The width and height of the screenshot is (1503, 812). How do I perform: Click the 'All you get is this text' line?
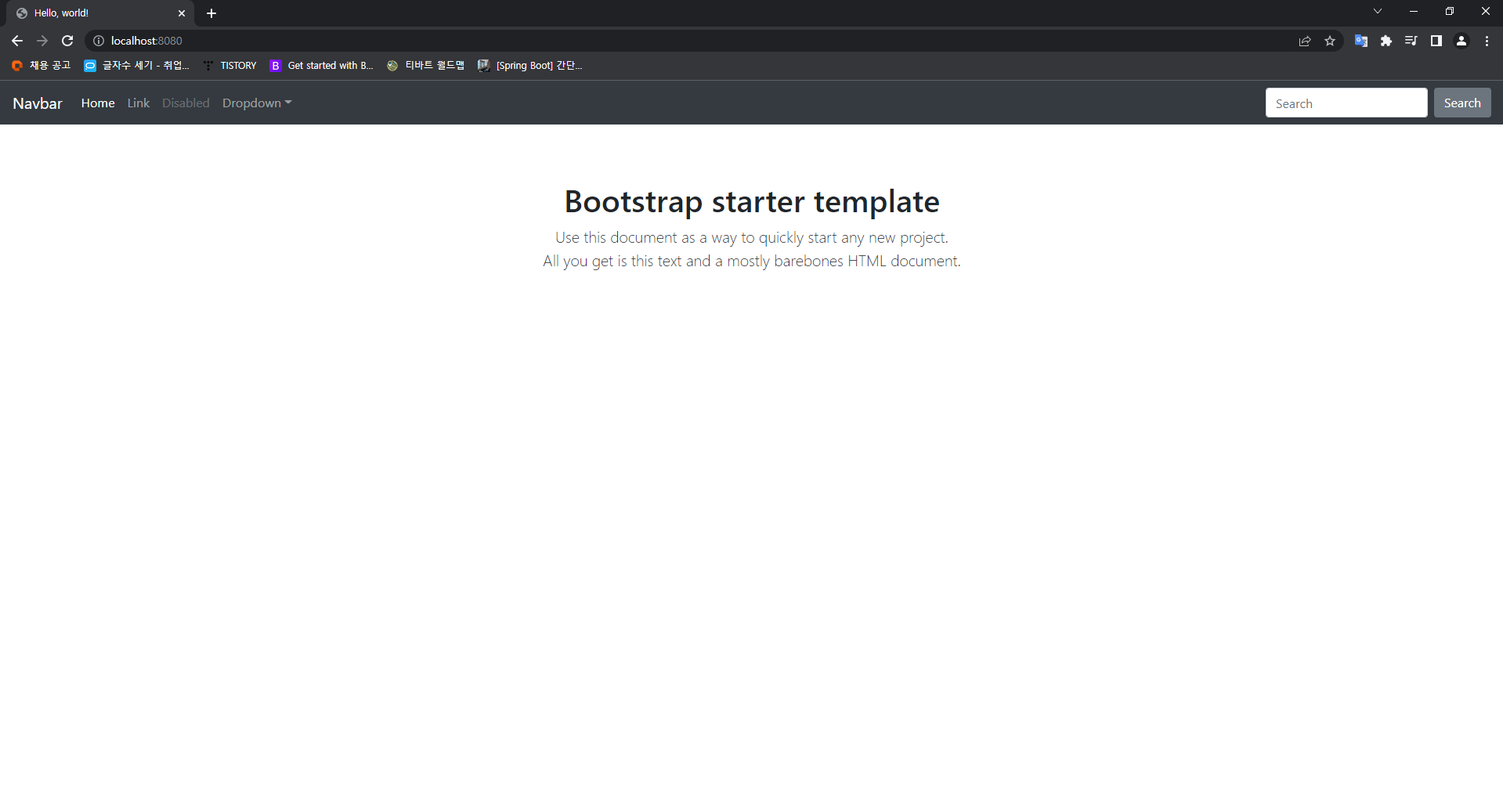coord(752,261)
